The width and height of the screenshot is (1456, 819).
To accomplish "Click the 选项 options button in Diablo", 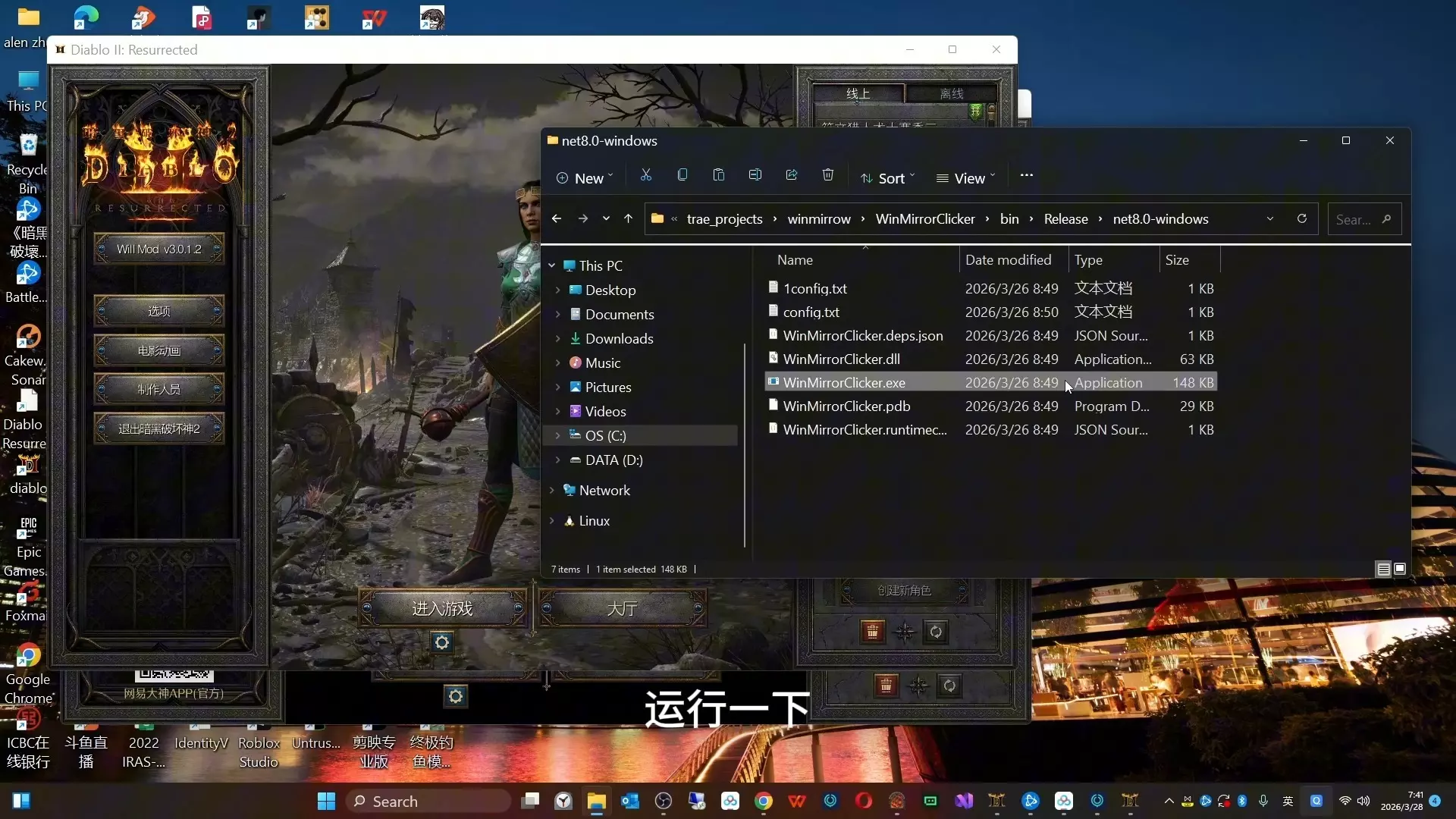I will 158,311.
